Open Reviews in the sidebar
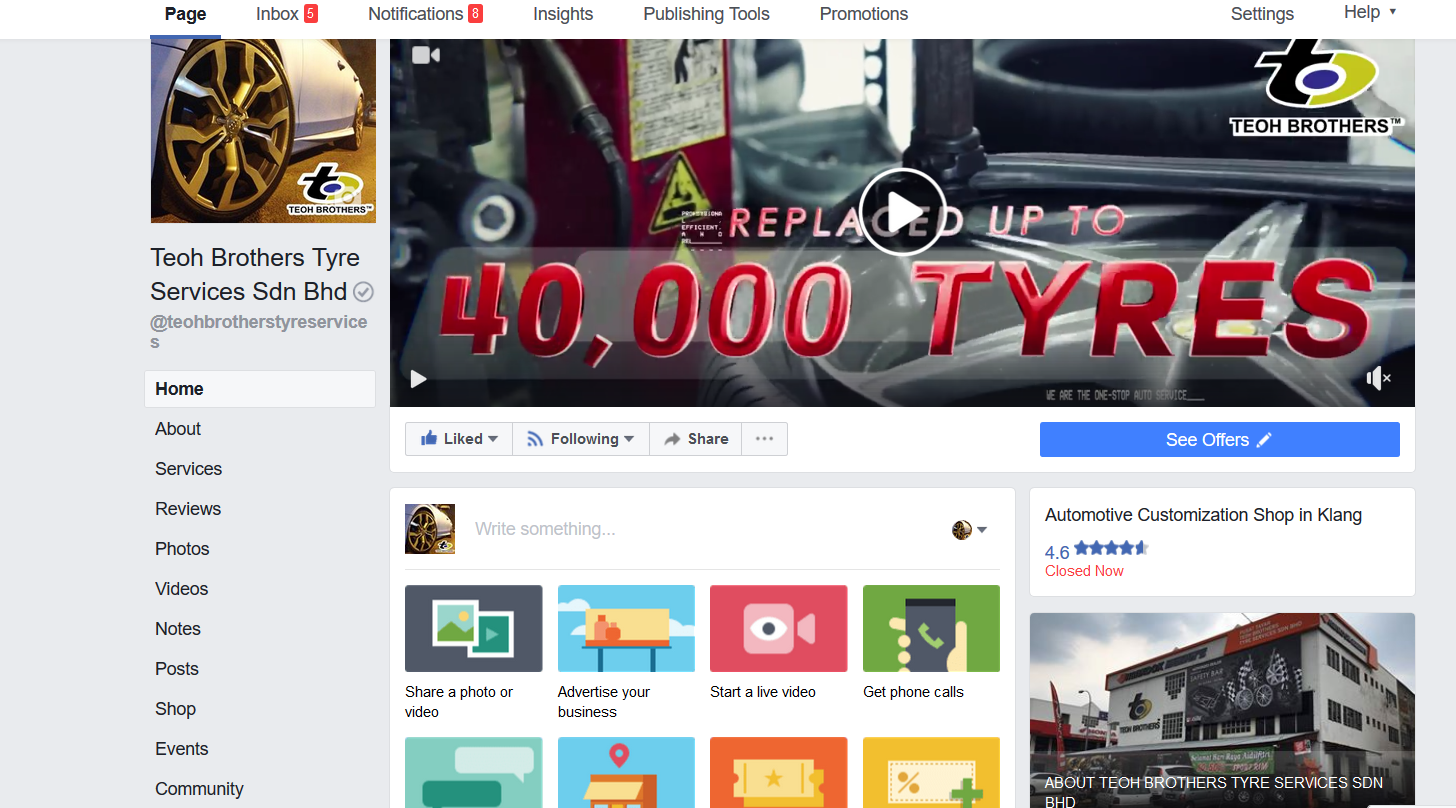 tap(188, 509)
